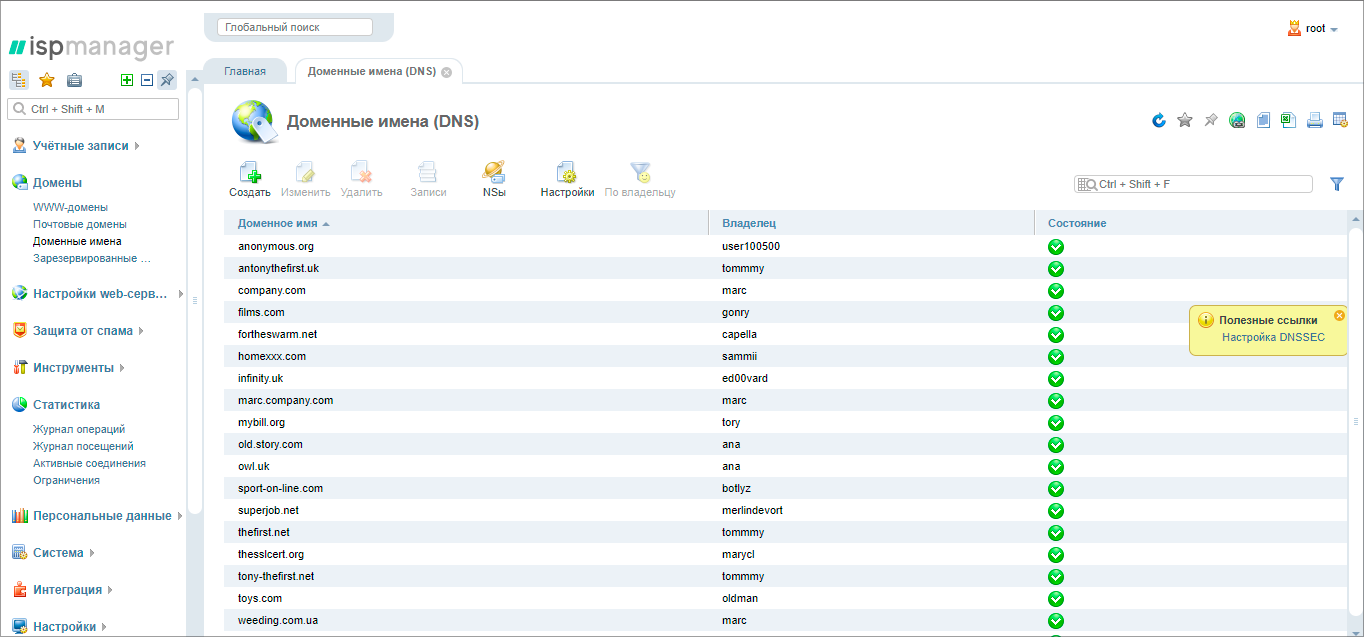Click the По владельцу filter button

tap(640, 180)
